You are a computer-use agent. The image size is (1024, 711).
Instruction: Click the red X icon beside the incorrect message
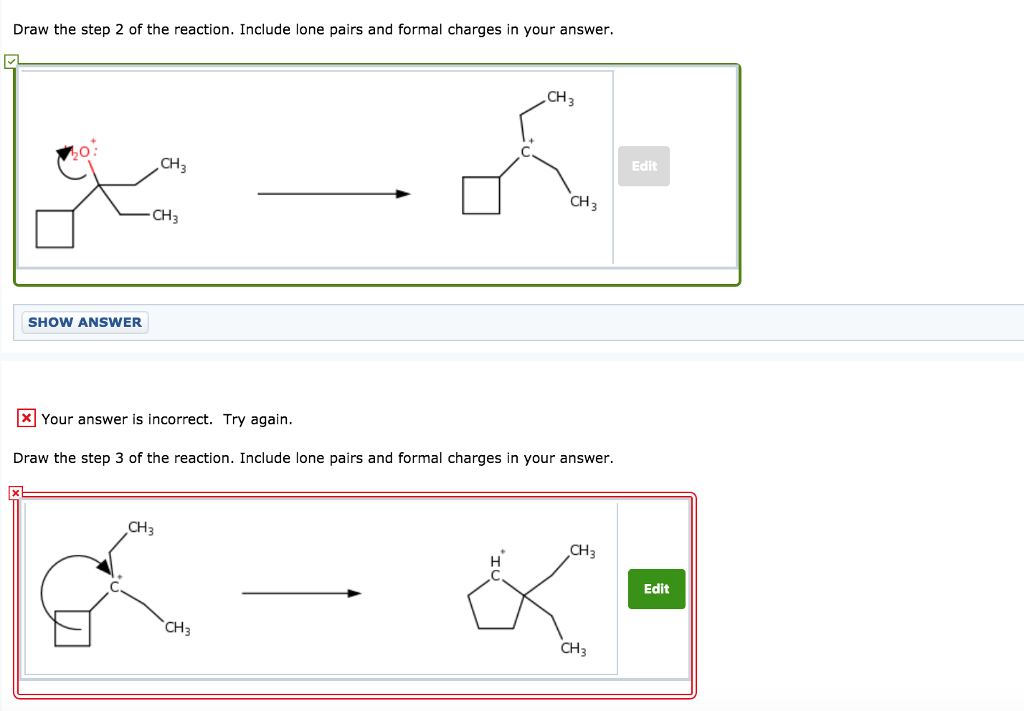click(24, 418)
